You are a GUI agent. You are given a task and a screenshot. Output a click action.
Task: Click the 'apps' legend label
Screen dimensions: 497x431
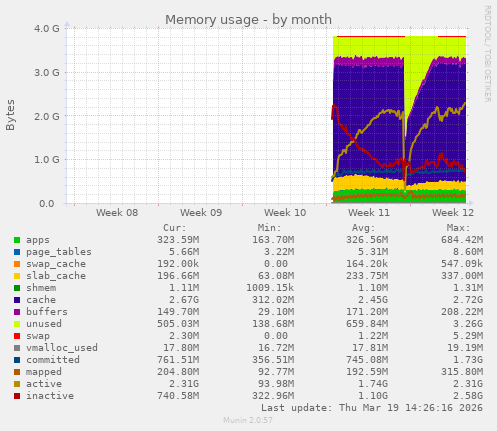click(x=38, y=240)
